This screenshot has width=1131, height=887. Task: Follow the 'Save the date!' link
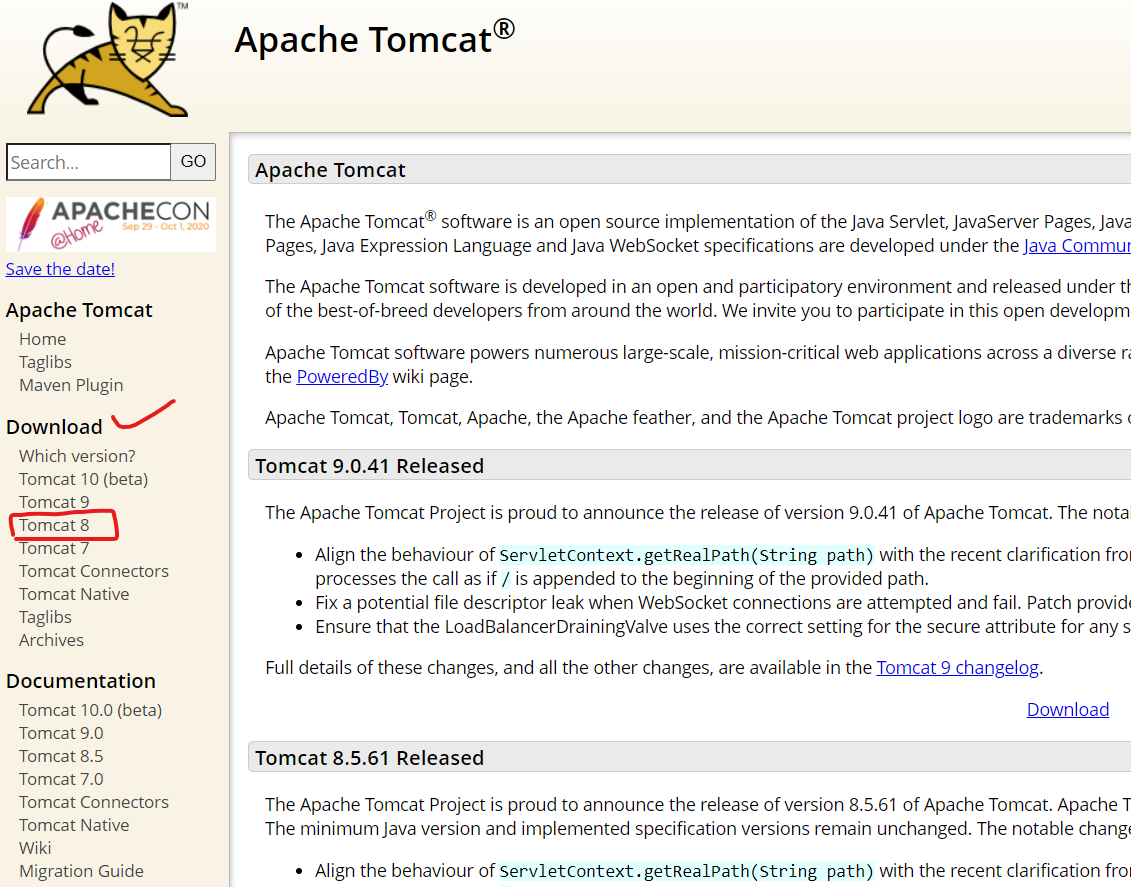(x=60, y=269)
